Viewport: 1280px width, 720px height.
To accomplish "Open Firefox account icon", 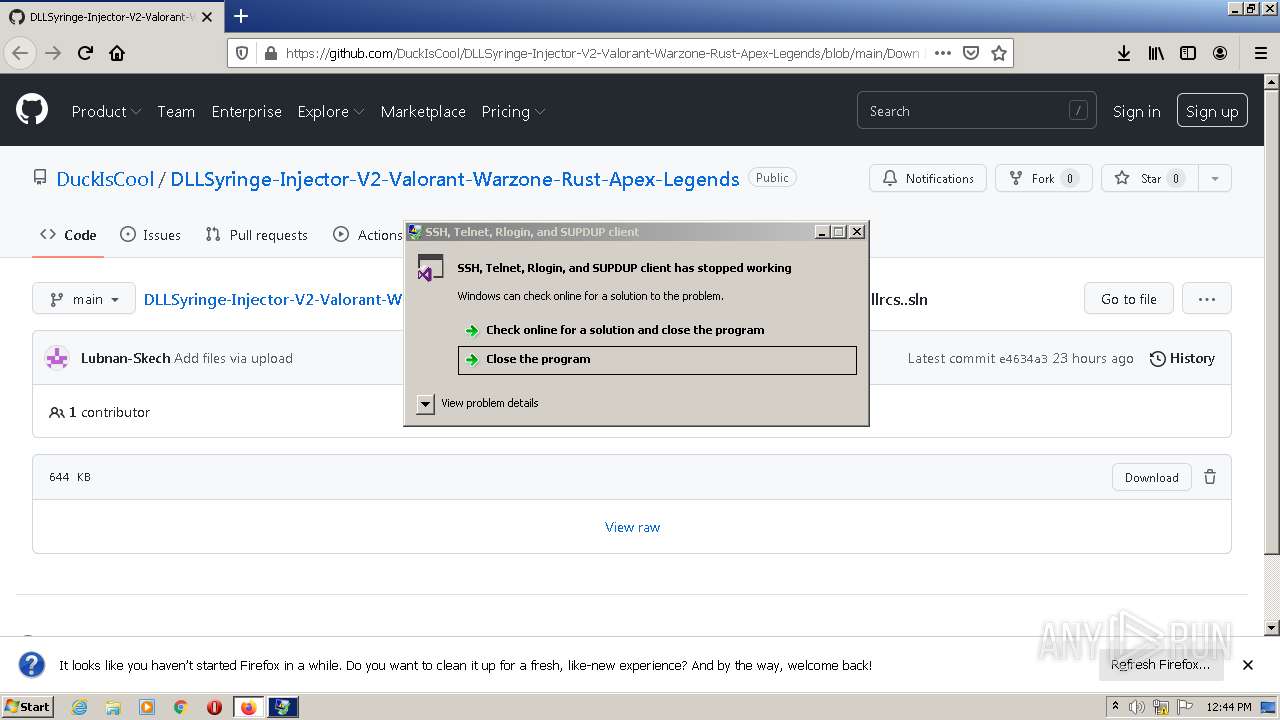I will tap(1220, 53).
